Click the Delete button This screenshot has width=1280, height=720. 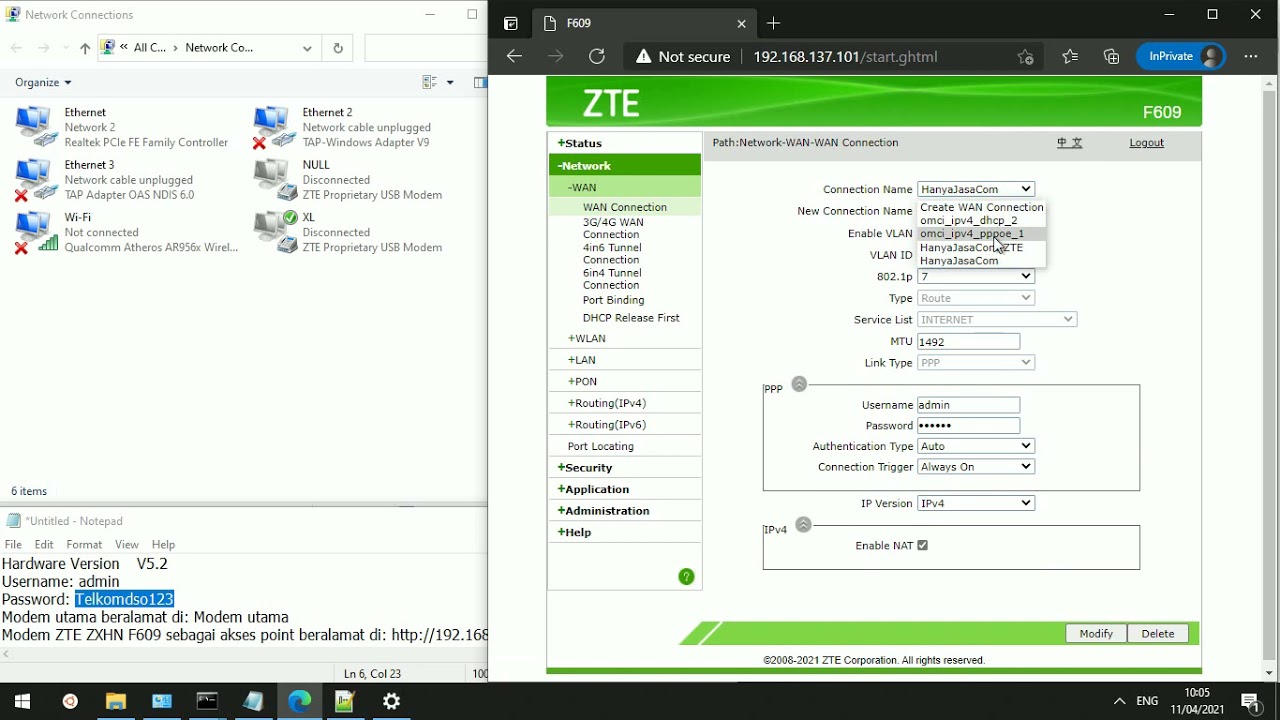[1157, 634]
